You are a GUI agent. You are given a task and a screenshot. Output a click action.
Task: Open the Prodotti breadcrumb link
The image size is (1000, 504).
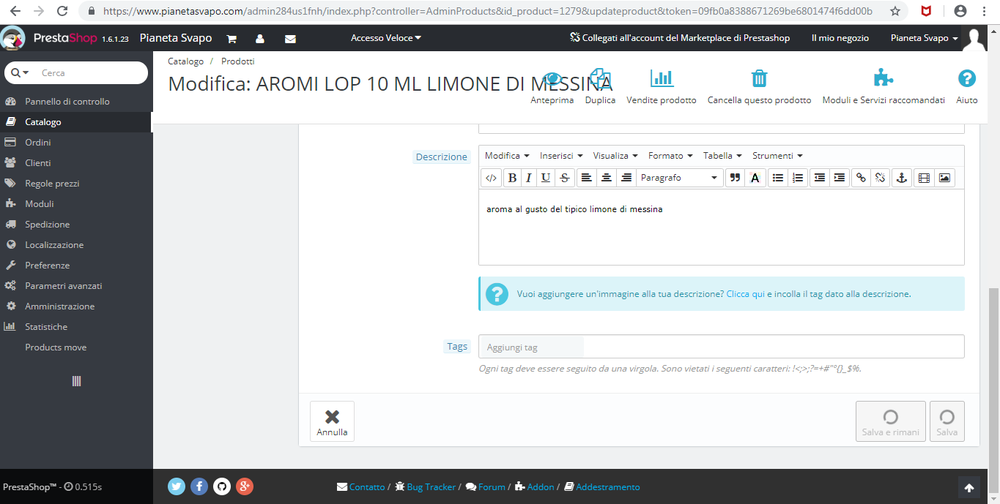click(238, 61)
